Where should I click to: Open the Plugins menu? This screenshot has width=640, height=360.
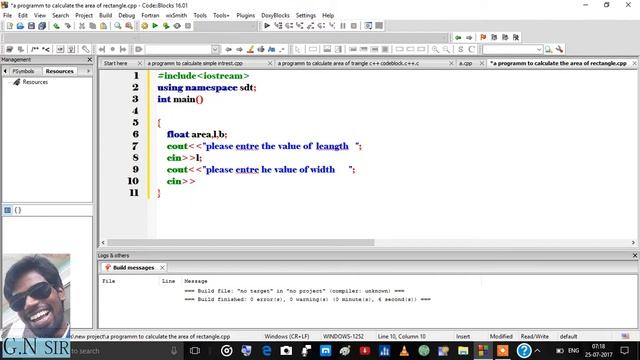click(245, 16)
